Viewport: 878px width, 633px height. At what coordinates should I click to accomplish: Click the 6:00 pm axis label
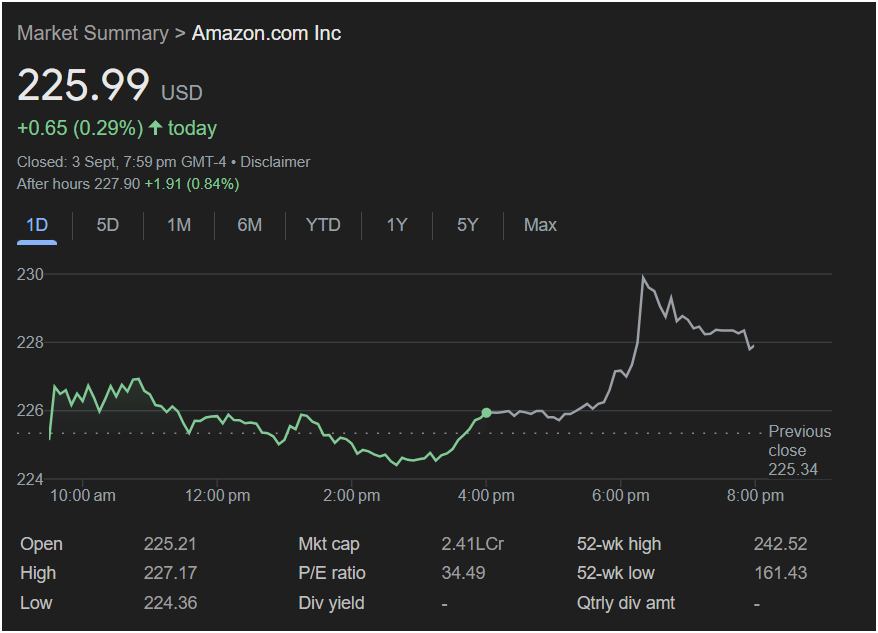pyautogui.click(x=620, y=496)
